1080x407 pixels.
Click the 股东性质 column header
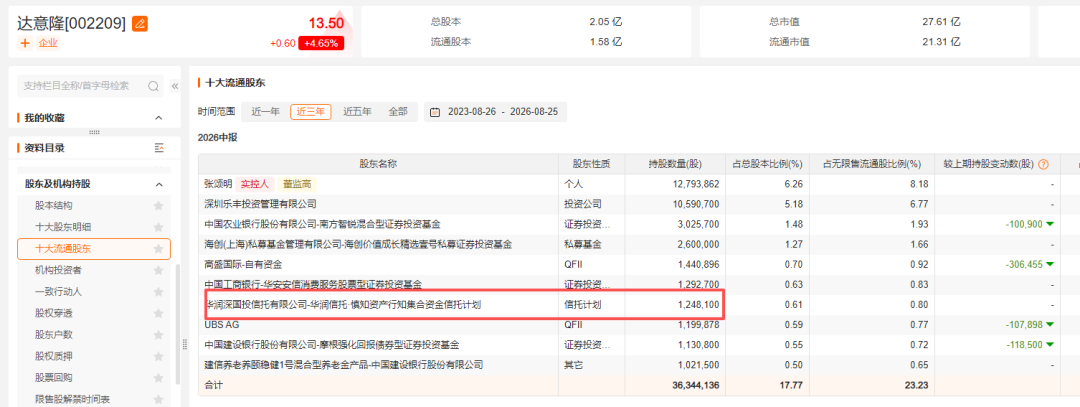pos(592,164)
